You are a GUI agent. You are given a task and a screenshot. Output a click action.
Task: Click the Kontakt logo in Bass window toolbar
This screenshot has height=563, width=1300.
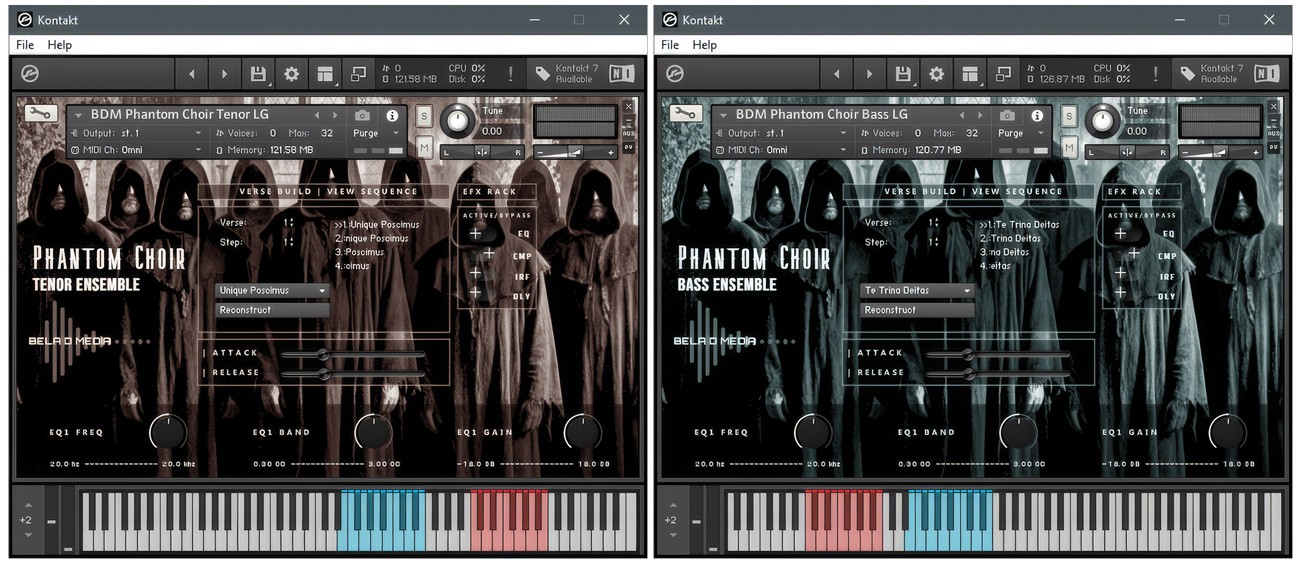[x=675, y=74]
